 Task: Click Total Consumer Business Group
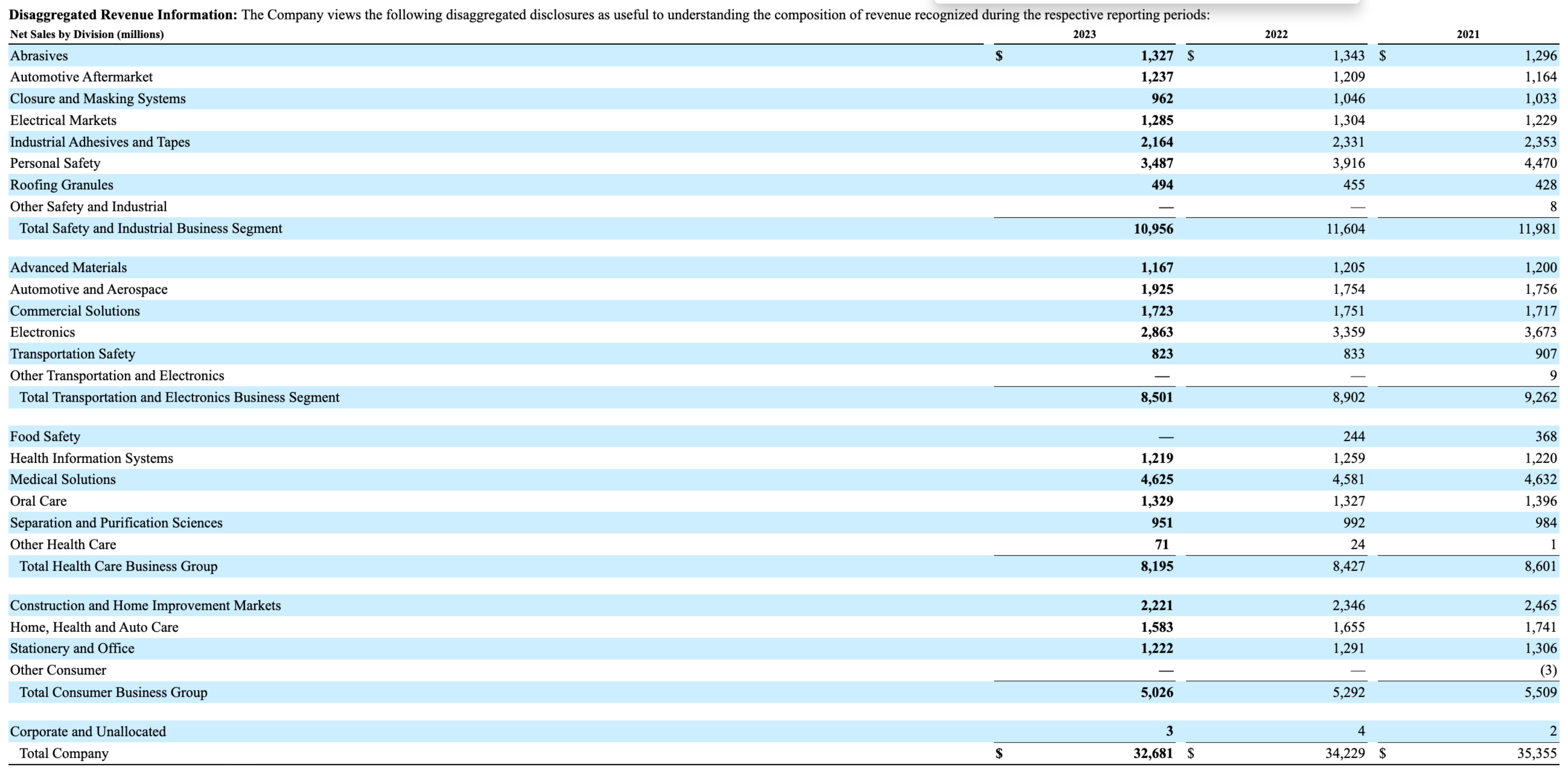[x=113, y=692]
